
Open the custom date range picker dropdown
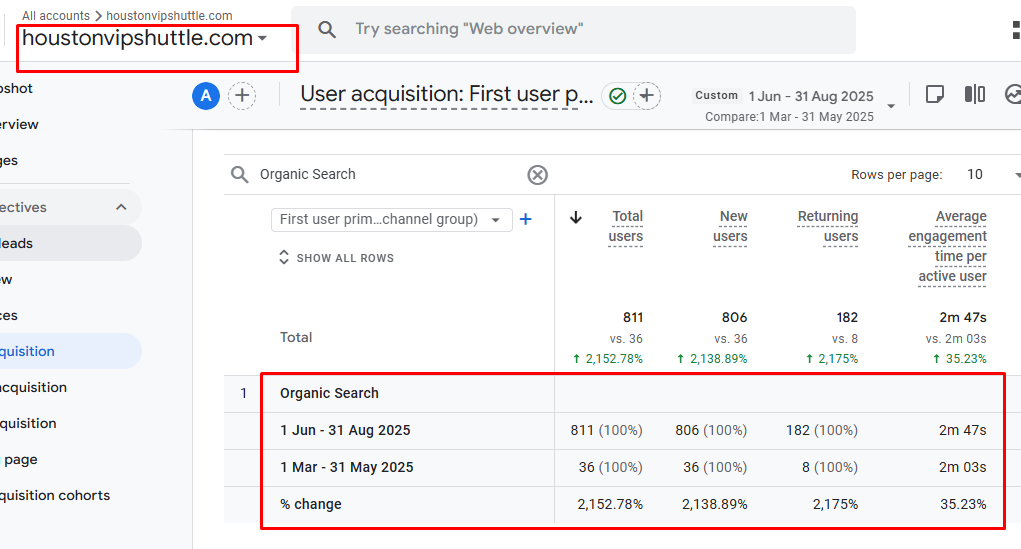pos(891,104)
